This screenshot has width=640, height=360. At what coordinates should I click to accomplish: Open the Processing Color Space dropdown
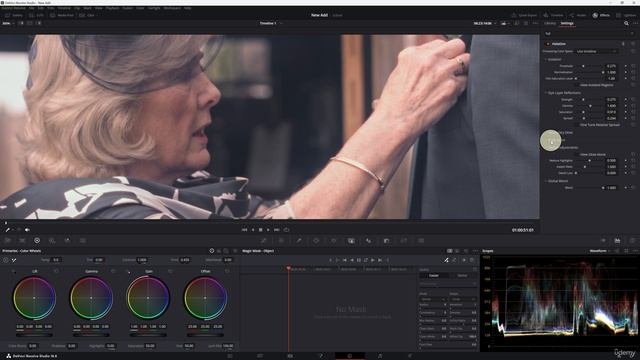tap(596, 51)
